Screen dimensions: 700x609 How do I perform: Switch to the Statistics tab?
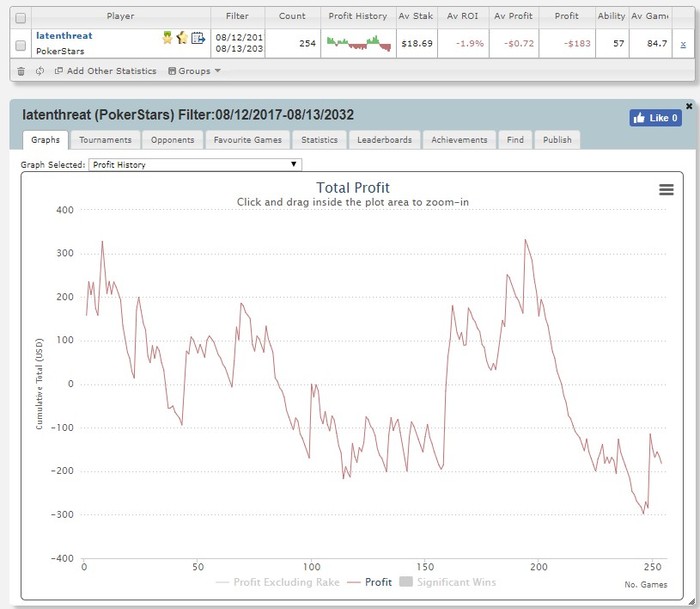[x=319, y=140]
